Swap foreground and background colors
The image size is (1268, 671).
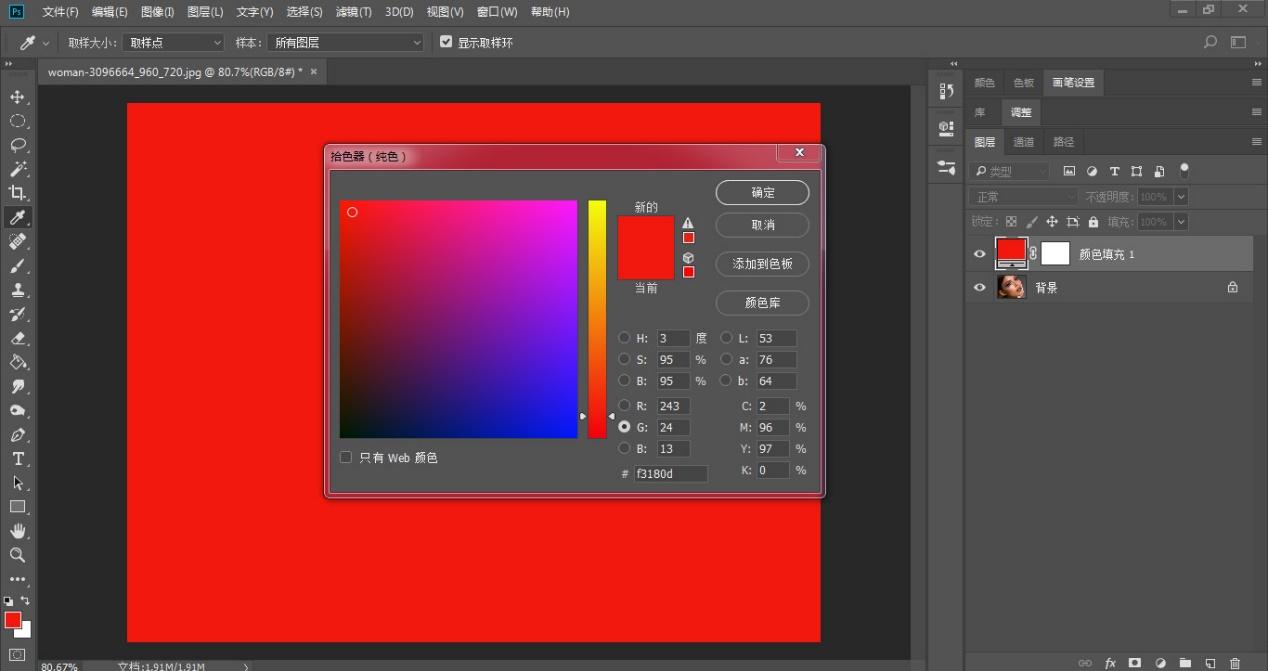coord(25,601)
